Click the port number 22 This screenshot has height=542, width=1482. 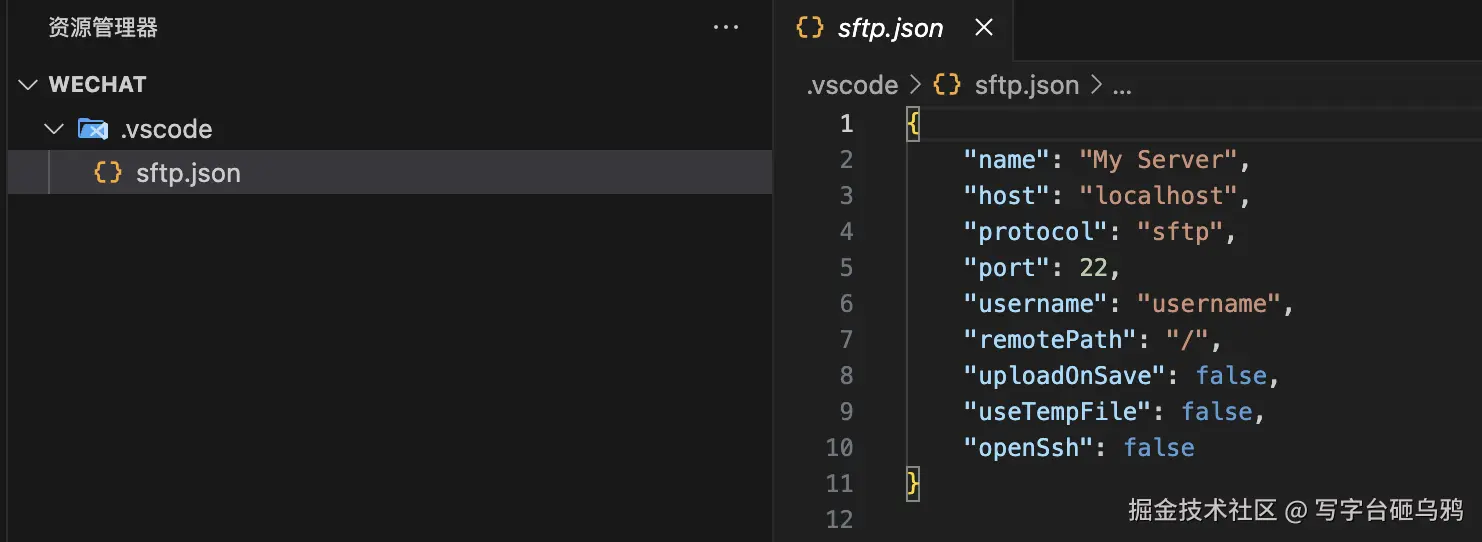1092,268
